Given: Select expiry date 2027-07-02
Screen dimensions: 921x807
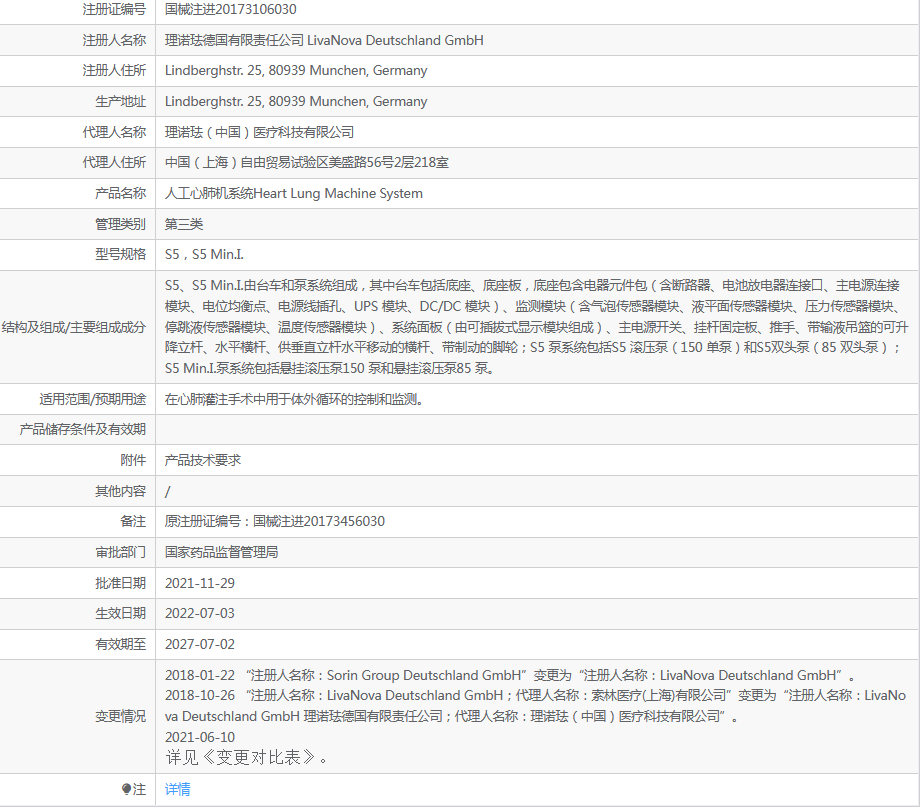Looking at the screenshot, I should click(x=200, y=644).
